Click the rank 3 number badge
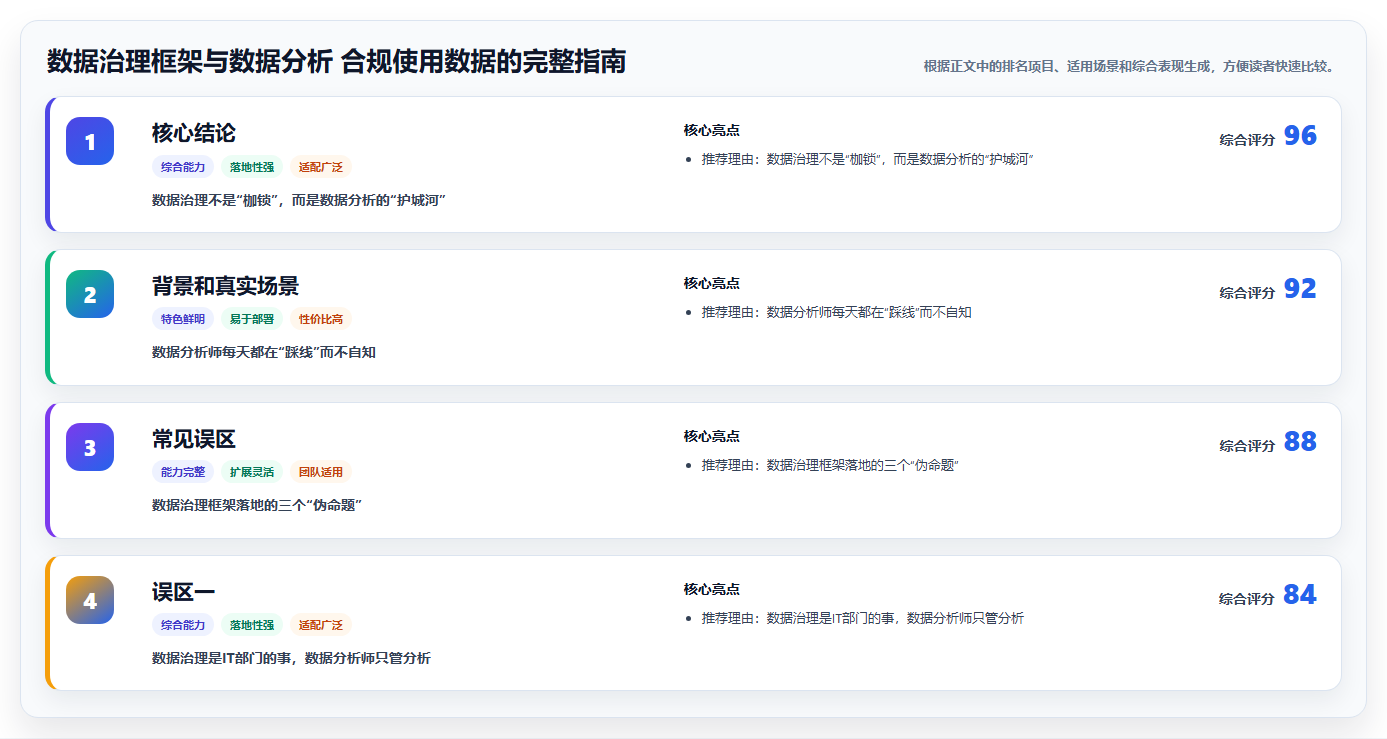The width and height of the screenshot is (1387, 739). coord(90,447)
